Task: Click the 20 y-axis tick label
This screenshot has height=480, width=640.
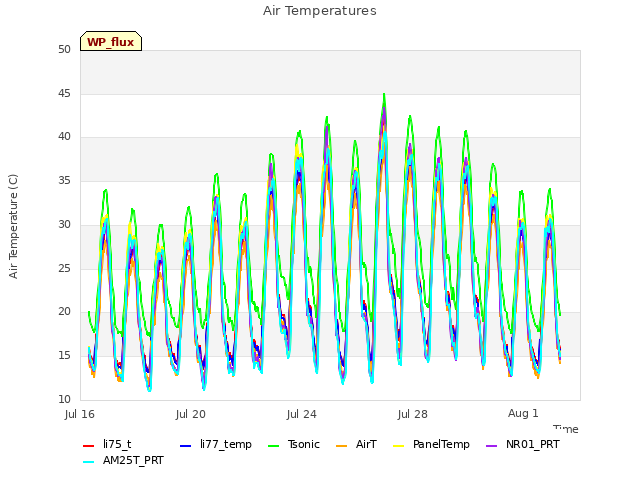Action: coord(64,311)
